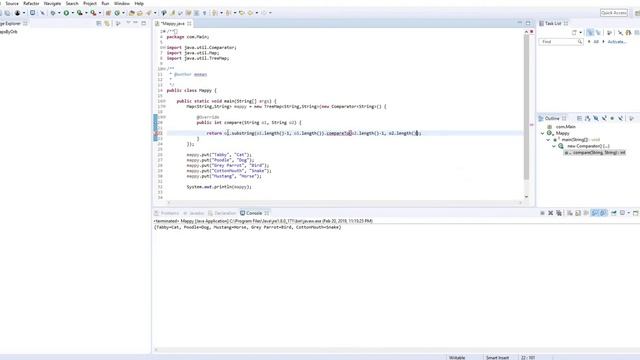Viewport: 640px width, 360px height.
Task: Open the Search menu
Action: pyautogui.click(x=72, y=3)
